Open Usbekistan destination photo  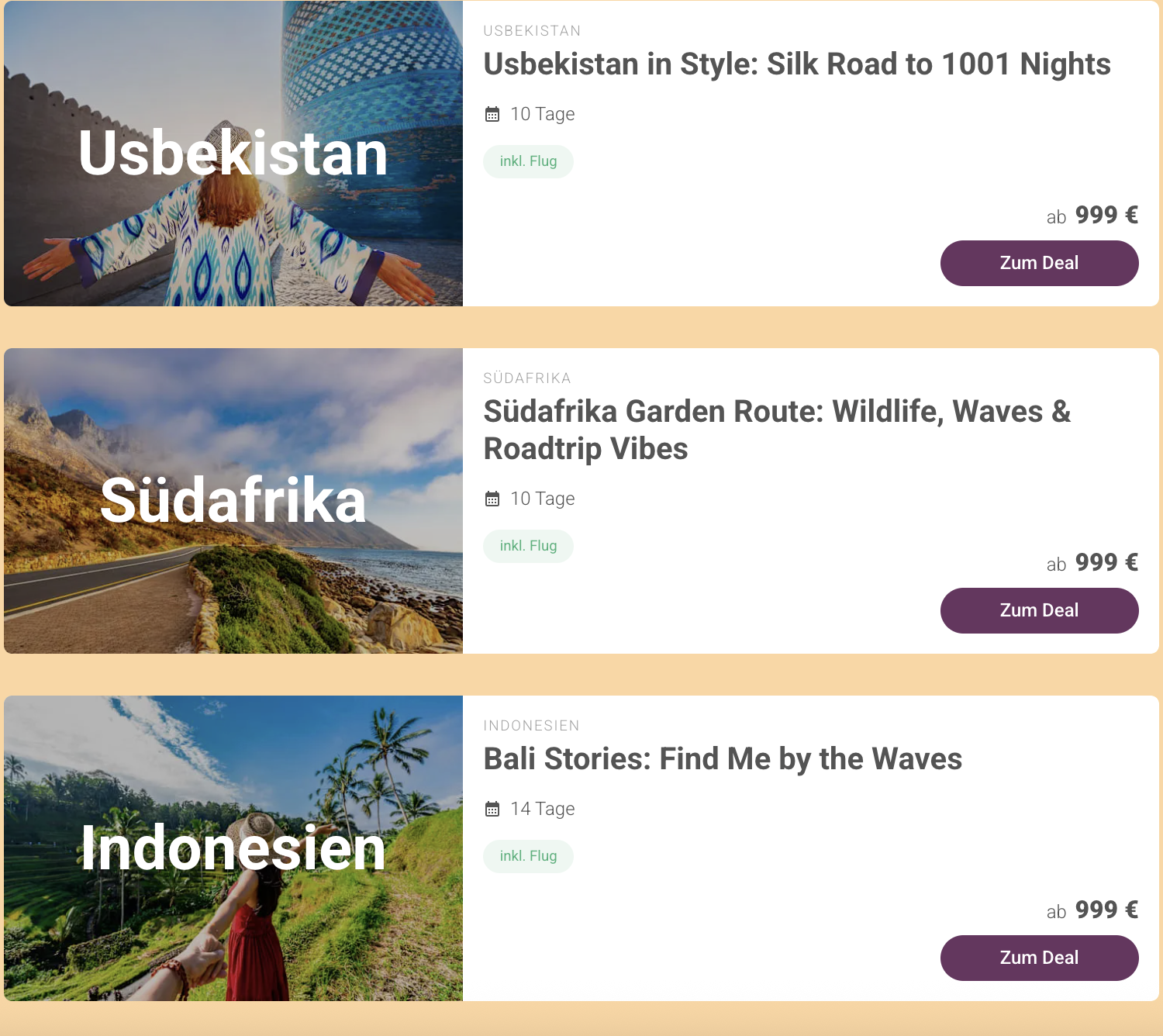coord(233,154)
